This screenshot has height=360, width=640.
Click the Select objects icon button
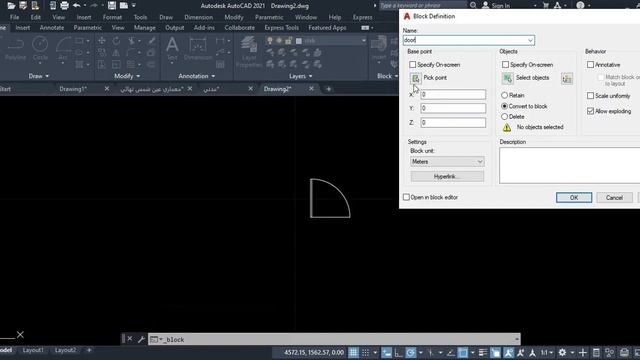tap(507, 78)
